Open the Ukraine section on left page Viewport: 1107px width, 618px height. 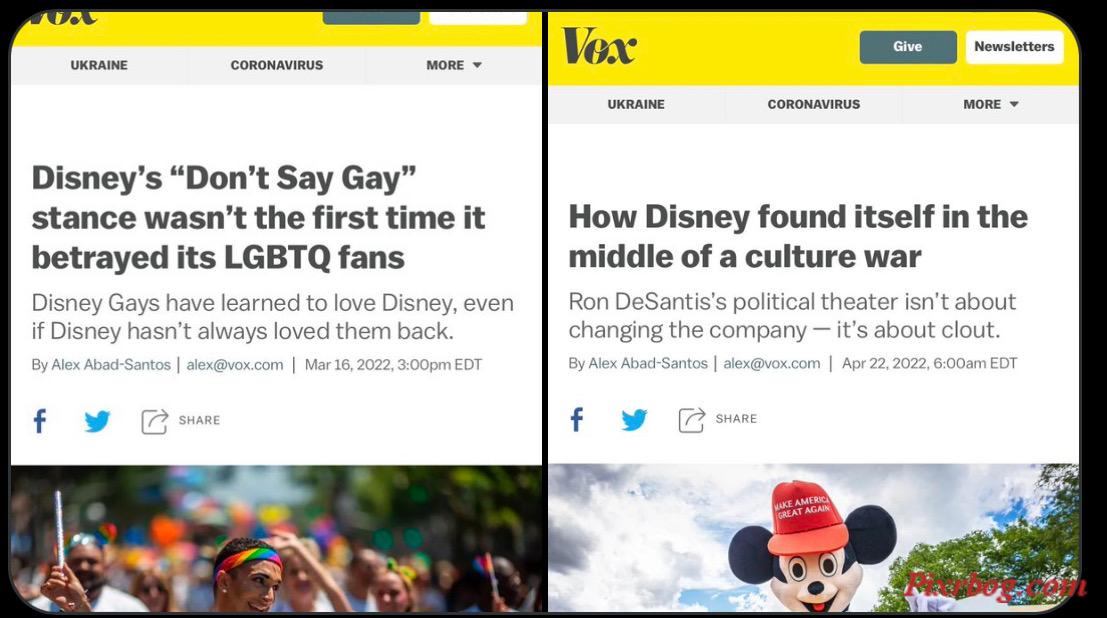point(99,65)
